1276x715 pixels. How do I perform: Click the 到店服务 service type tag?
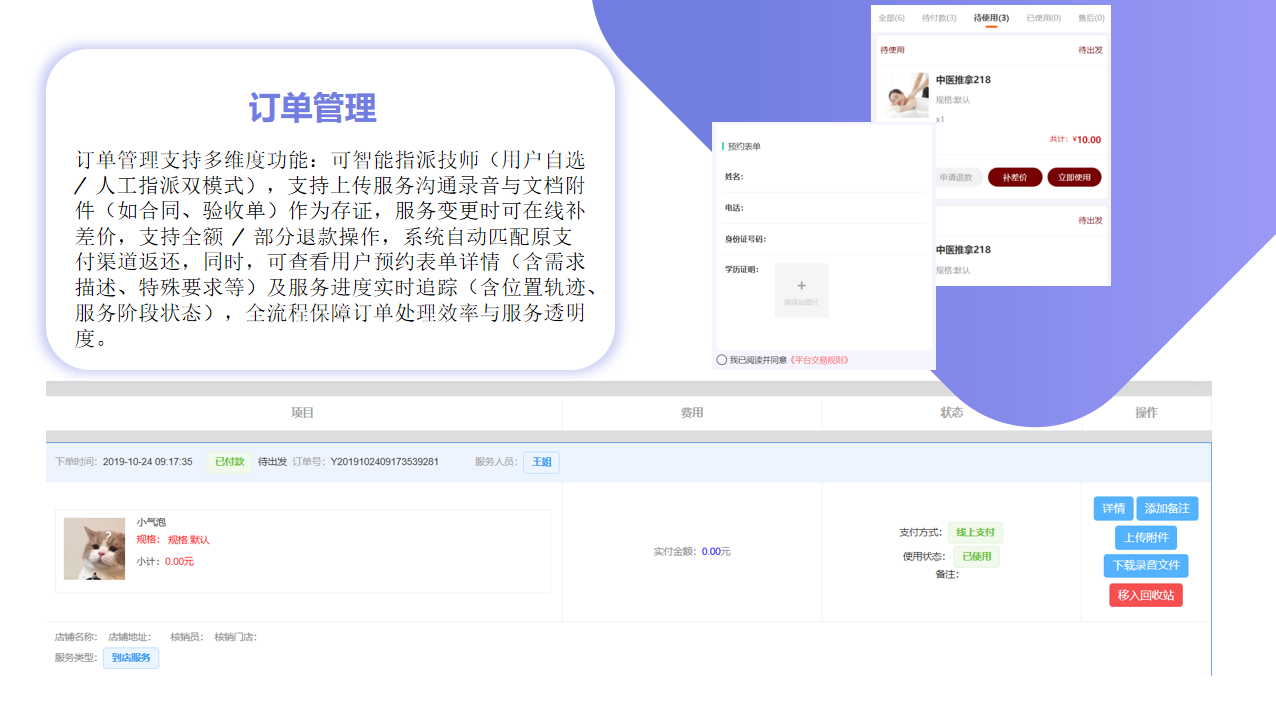click(131, 658)
